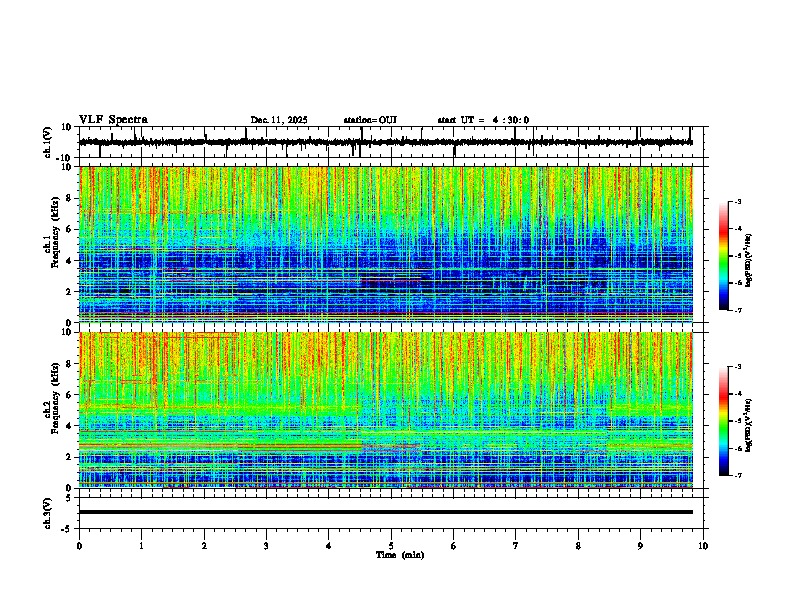This screenshot has width=792, height=612.
Task: Click the "2" kHz tick of ch.2 spectrogram
Action: point(69,457)
